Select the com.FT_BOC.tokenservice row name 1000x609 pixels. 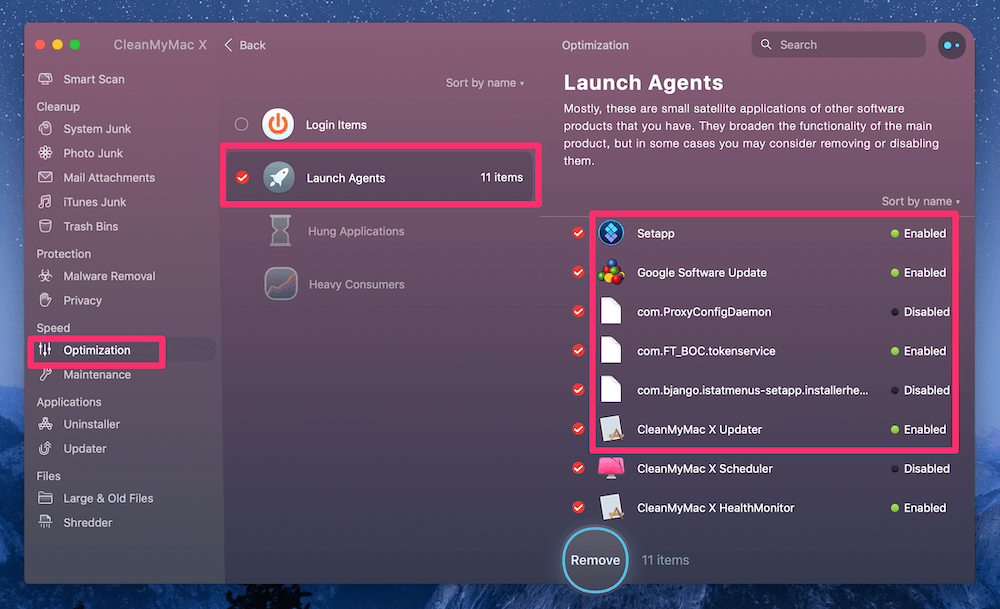[706, 351]
